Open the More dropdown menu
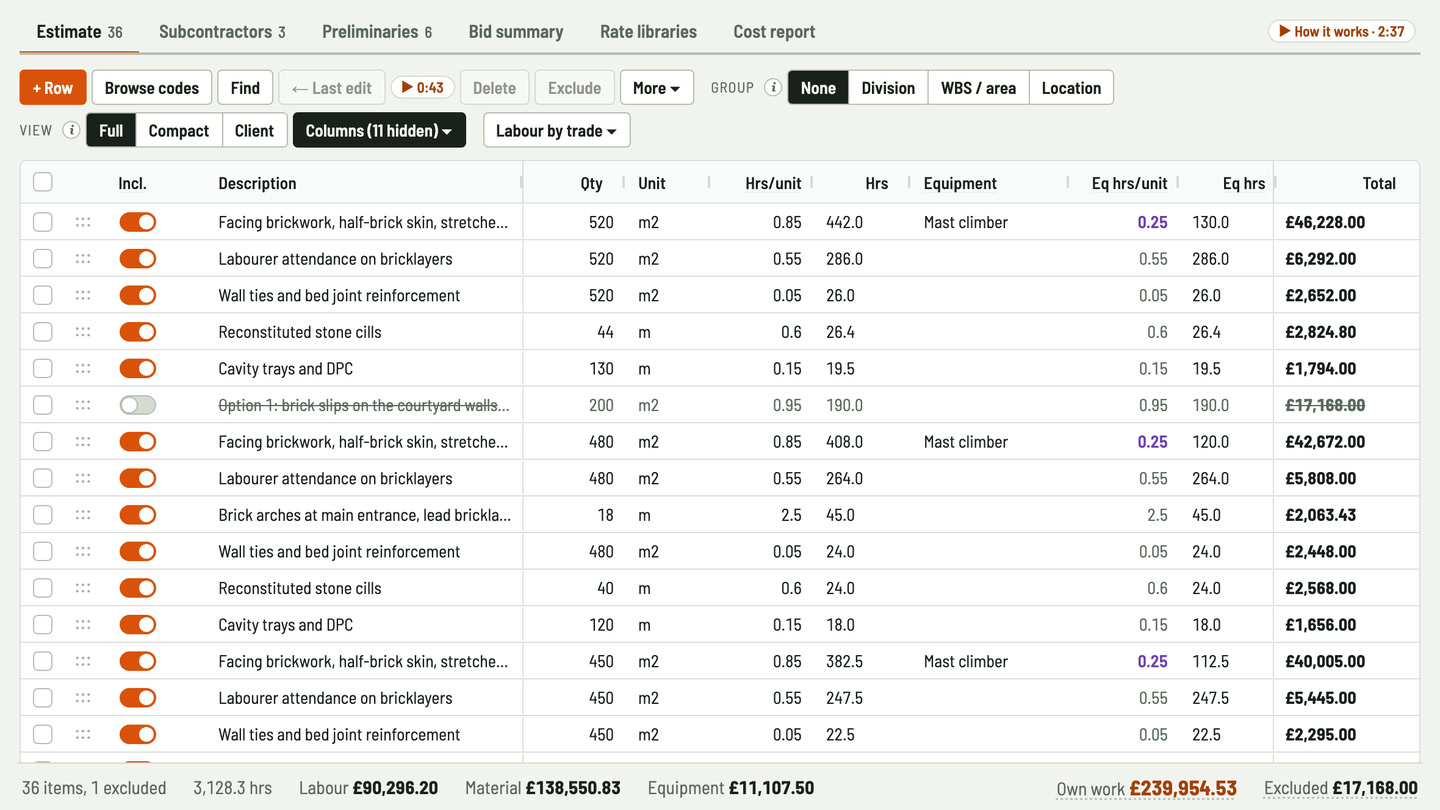The image size is (1440, 810). click(657, 88)
